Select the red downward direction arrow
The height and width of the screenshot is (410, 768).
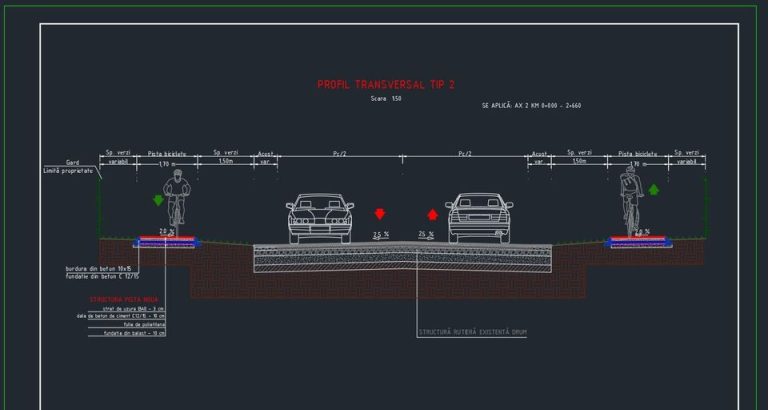(x=380, y=214)
